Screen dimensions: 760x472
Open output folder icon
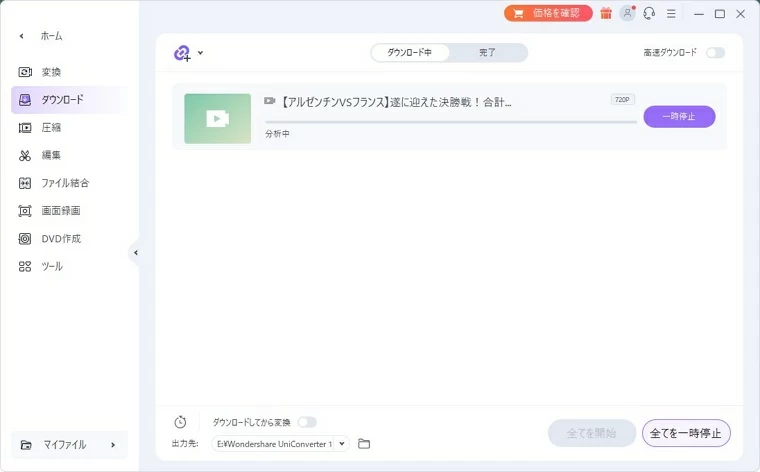[364, 443]
